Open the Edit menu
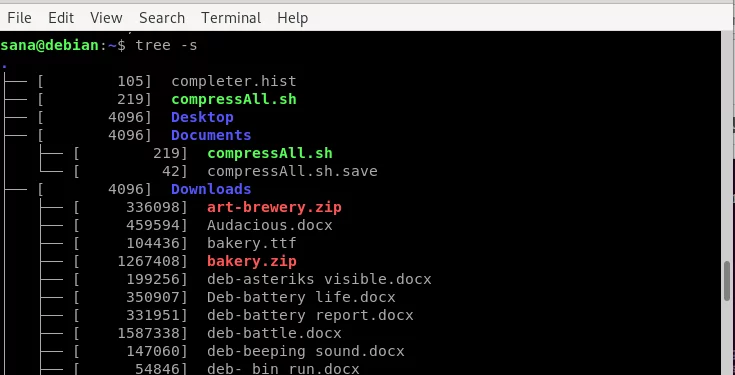The height and width of the screenshot is (375, 735). 61,18
